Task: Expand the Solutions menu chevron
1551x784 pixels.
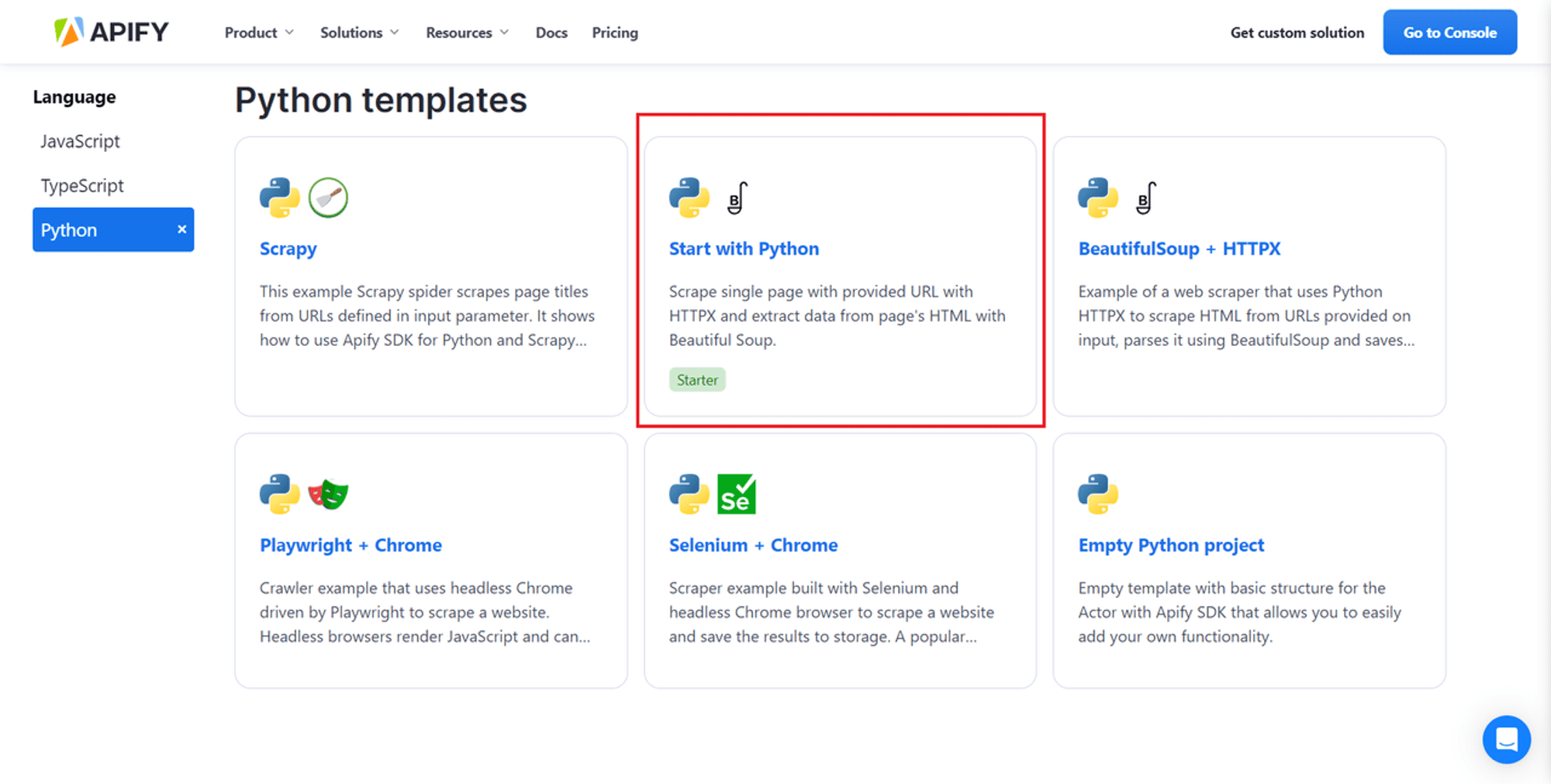Action: point(394,33)
